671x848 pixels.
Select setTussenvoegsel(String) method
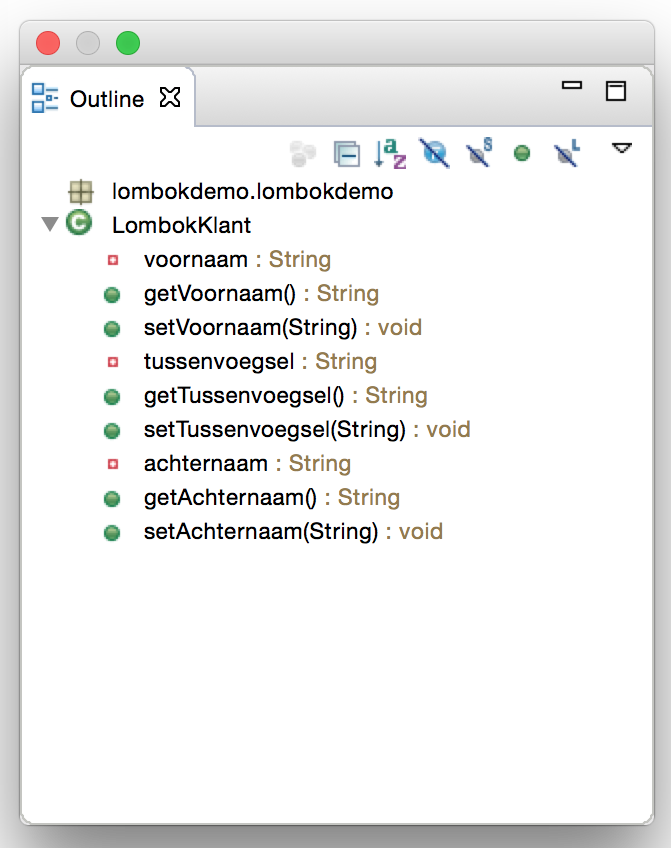(x=275, y=430)
